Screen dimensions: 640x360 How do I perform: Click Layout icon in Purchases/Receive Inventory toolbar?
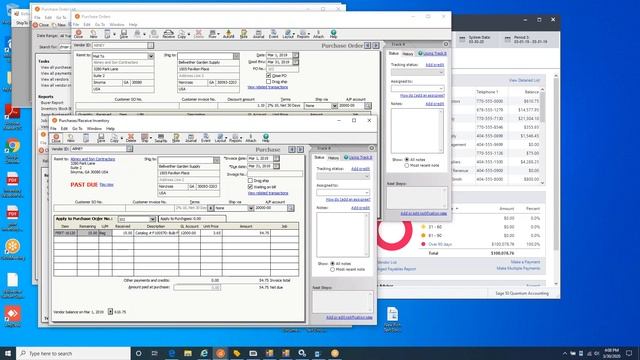[x=220, y=138]
